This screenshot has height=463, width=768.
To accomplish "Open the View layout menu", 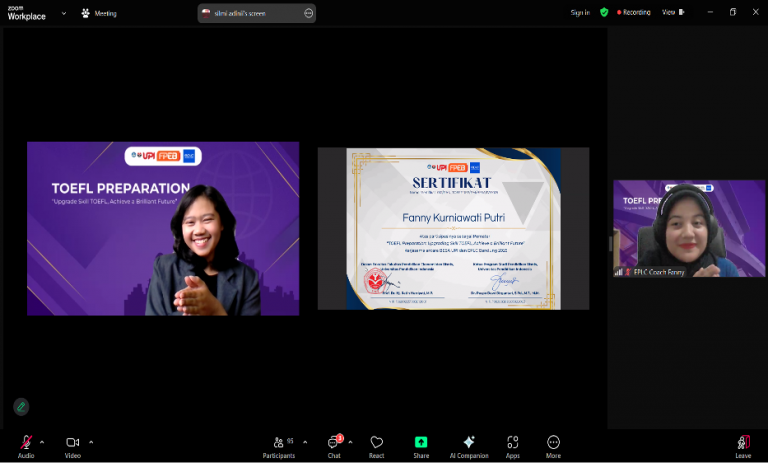I will tap(673, 12).
